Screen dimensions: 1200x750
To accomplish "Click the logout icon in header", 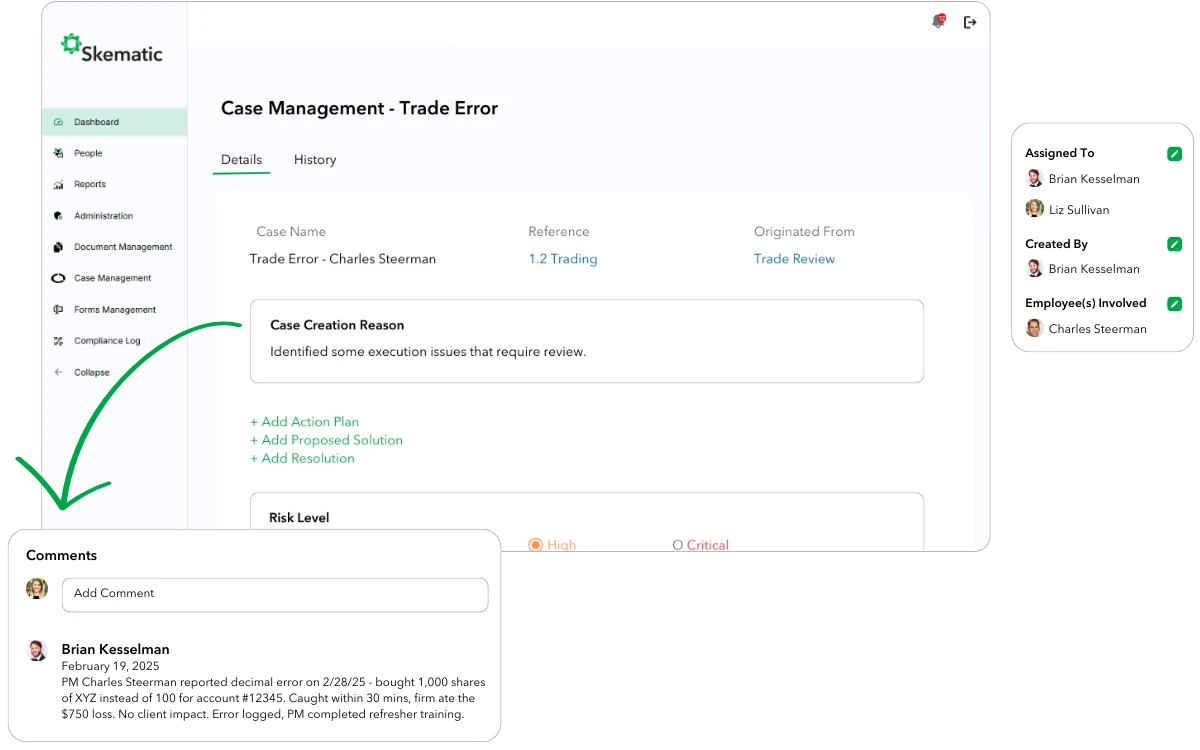I will pos(970,22).
